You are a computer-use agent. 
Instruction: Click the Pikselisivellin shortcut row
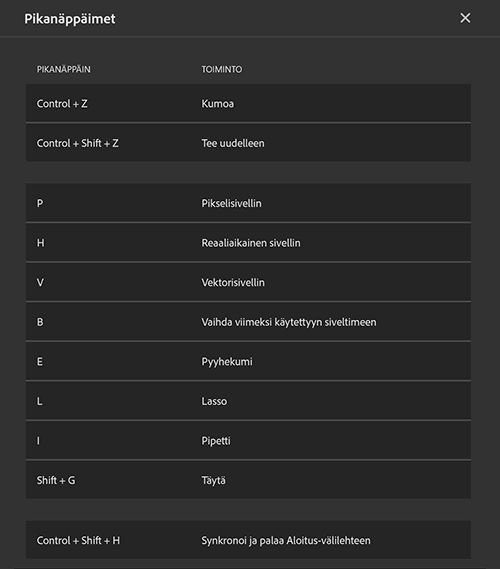click(248, 203)
